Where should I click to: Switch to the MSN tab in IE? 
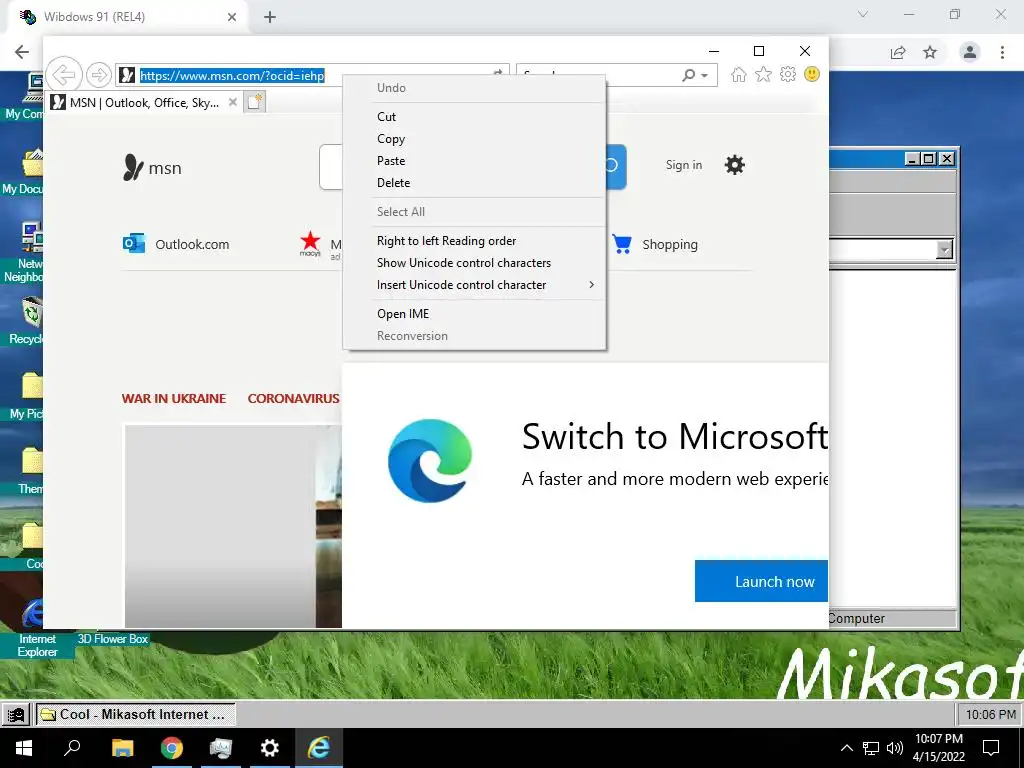(145, 103)
